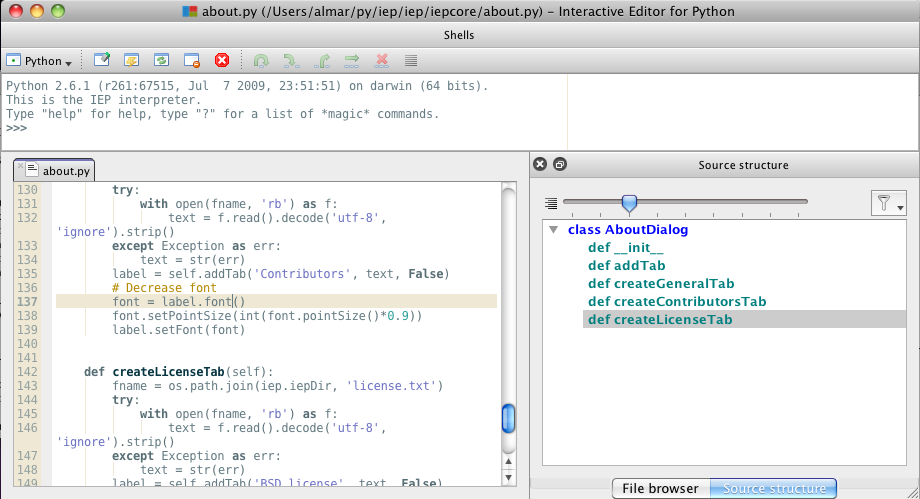Select the about.py editor tab
The width and height of the screenshot is (920, 499).
coord(54,171)
